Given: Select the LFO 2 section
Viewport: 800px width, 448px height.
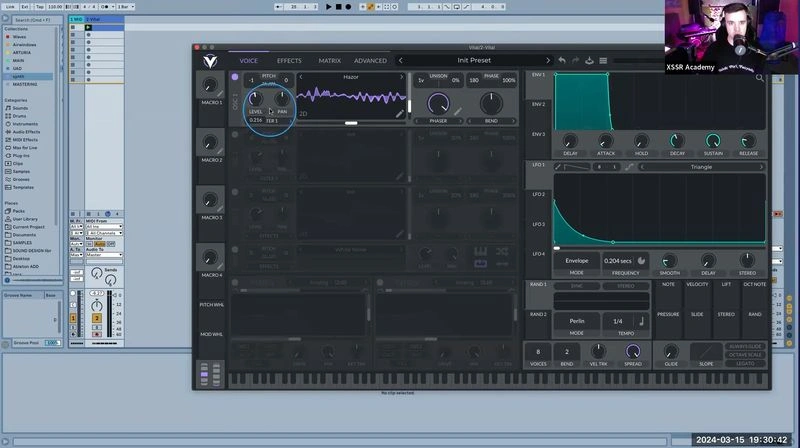Looking at the screenshot, I should click(538, 194).
